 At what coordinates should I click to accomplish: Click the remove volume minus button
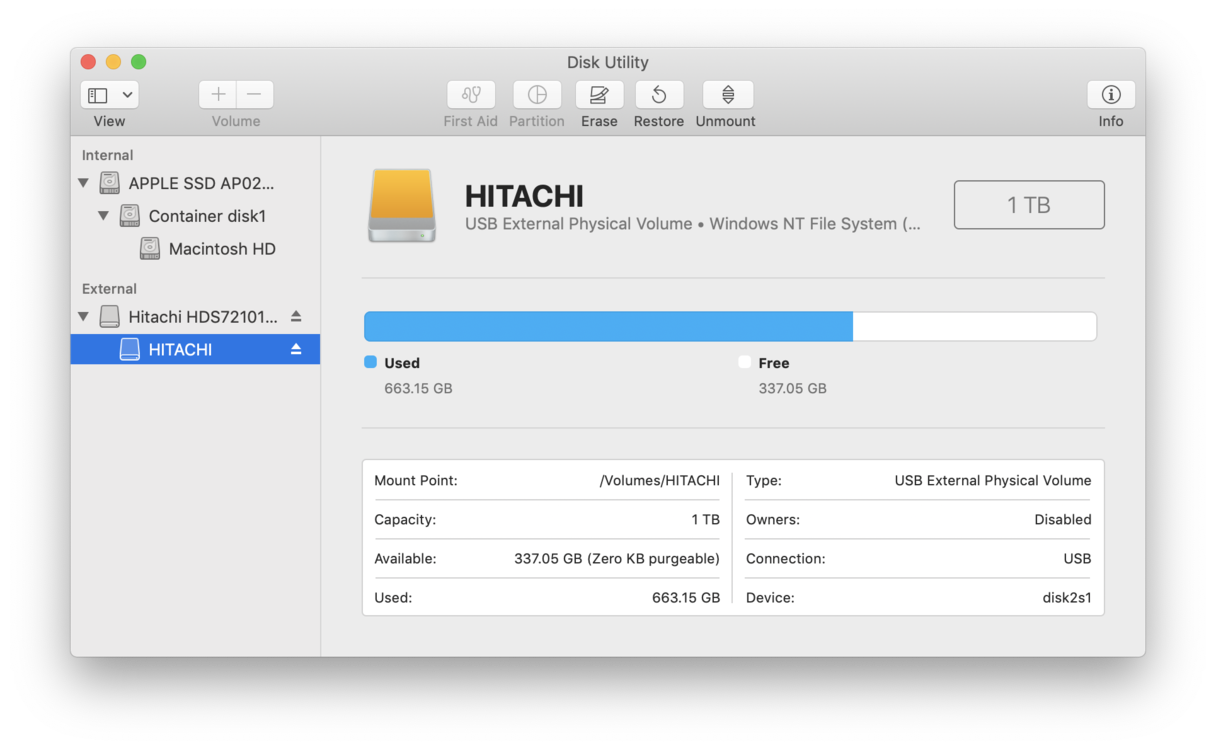click(x=254, y=94)
